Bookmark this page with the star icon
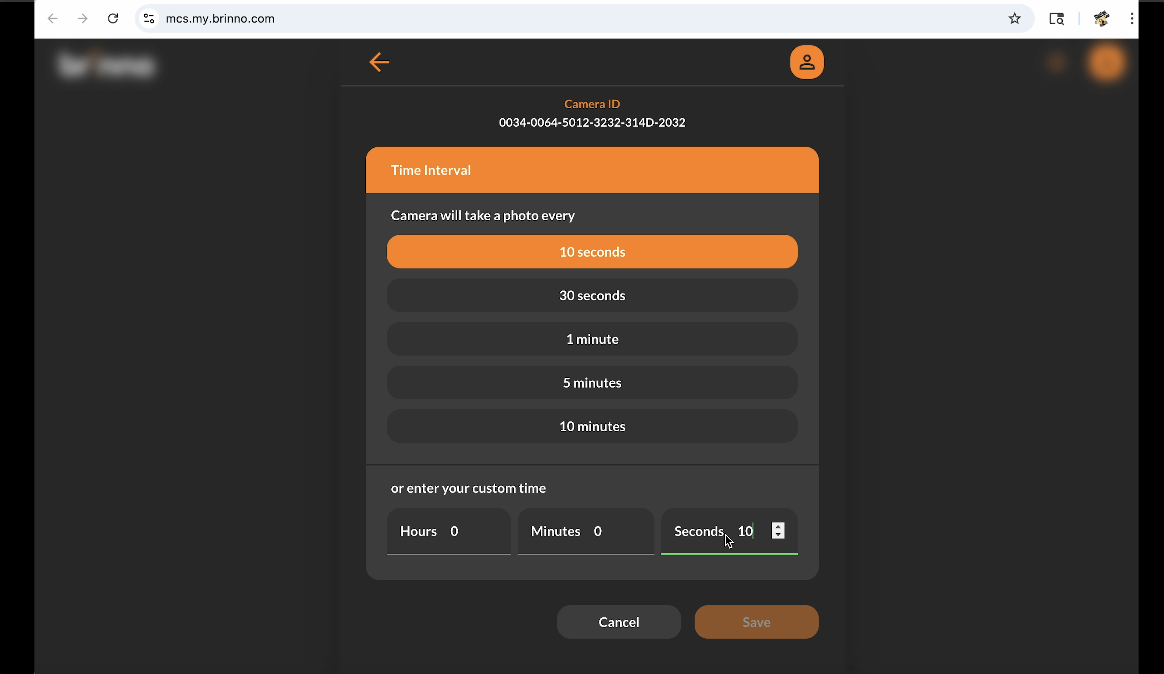Viewport: 1164px width, 674px height. (x=1014, y=18)
